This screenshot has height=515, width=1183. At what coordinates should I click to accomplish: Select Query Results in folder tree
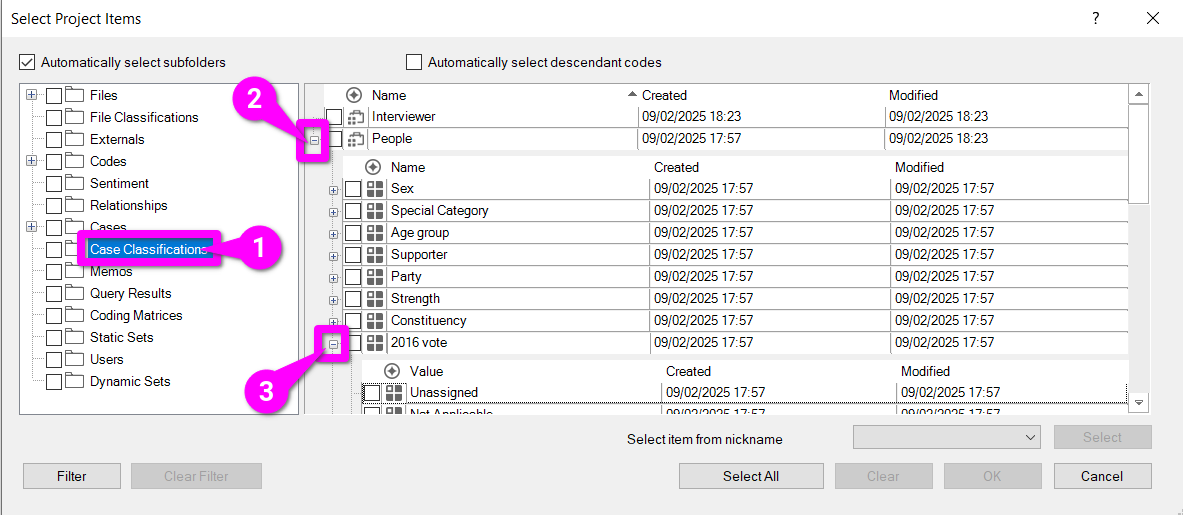click(130, 293)
